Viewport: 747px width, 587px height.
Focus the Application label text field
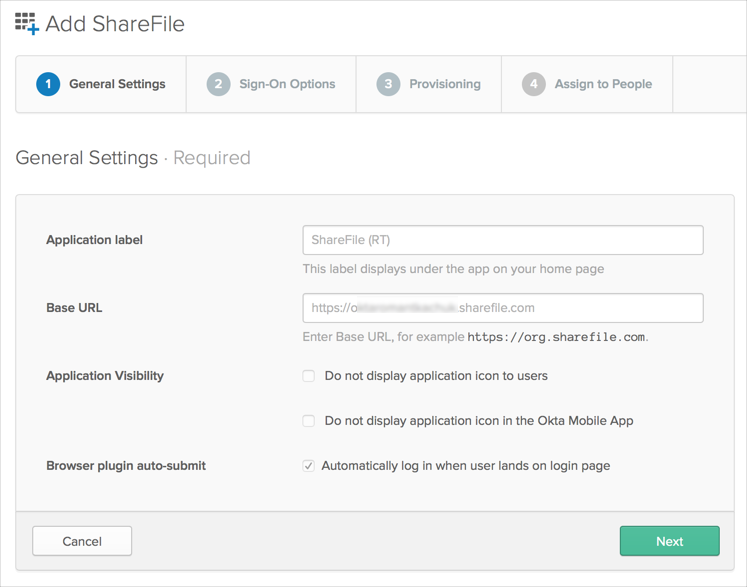tap(502, 240)
